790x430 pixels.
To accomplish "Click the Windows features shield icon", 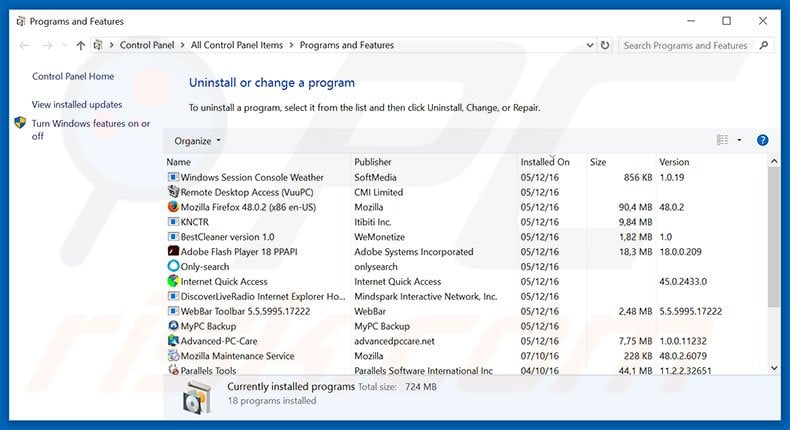I will [20, 122].
